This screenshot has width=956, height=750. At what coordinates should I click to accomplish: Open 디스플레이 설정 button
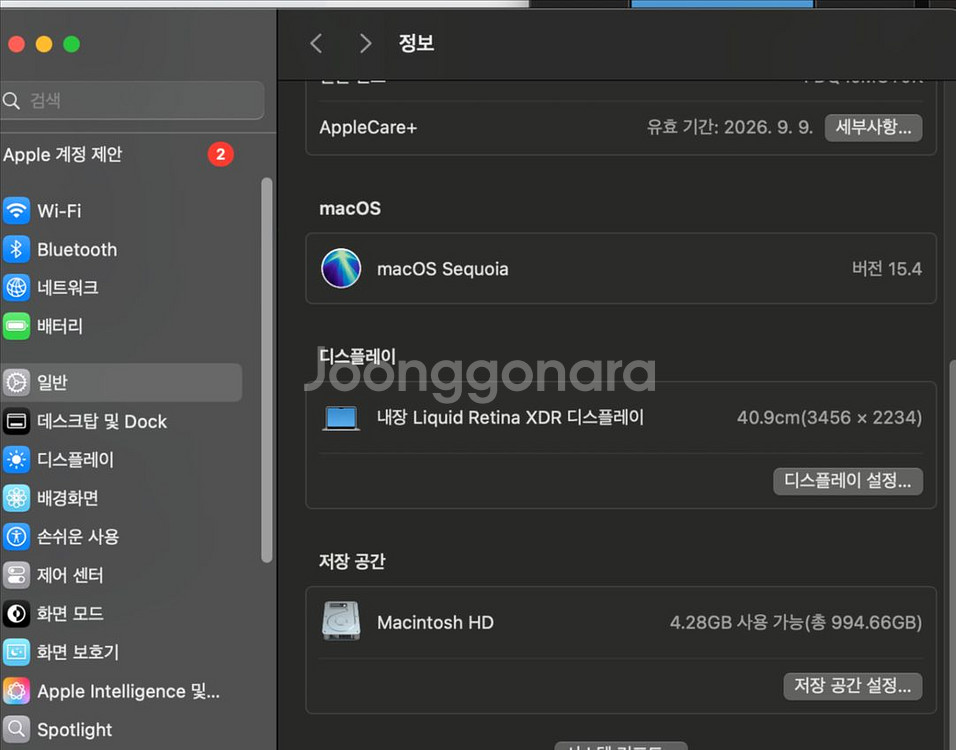pos(847,481)
